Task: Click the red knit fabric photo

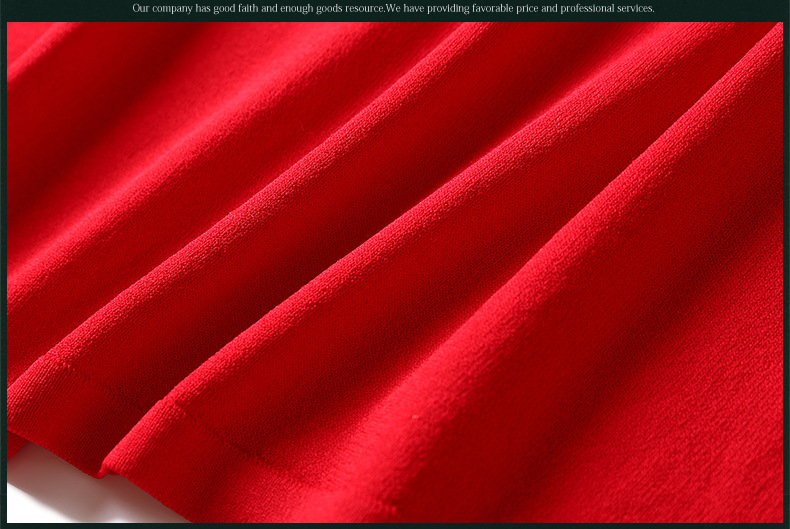Action: click(x=395, y=272)
